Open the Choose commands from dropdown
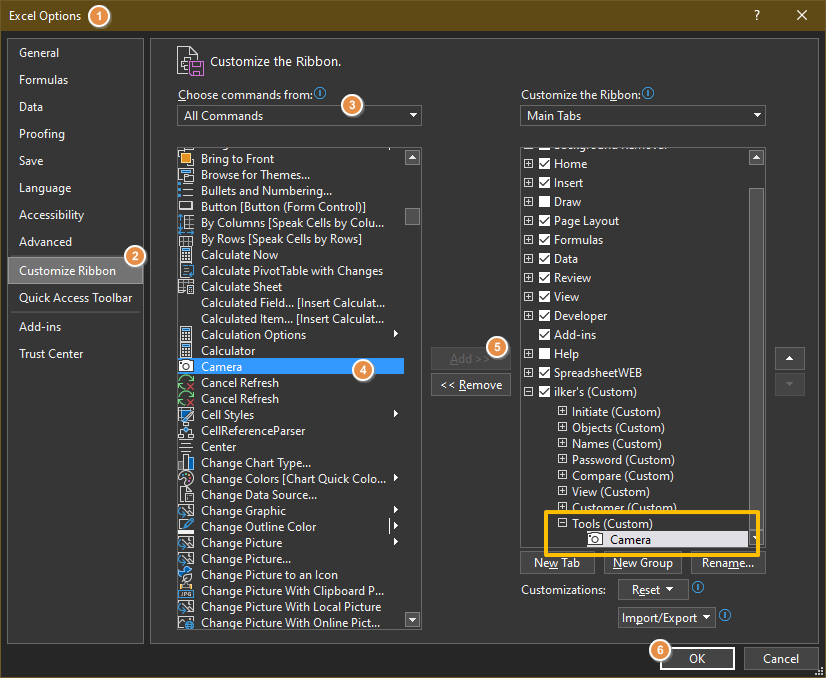 click(x=299, y=115)
